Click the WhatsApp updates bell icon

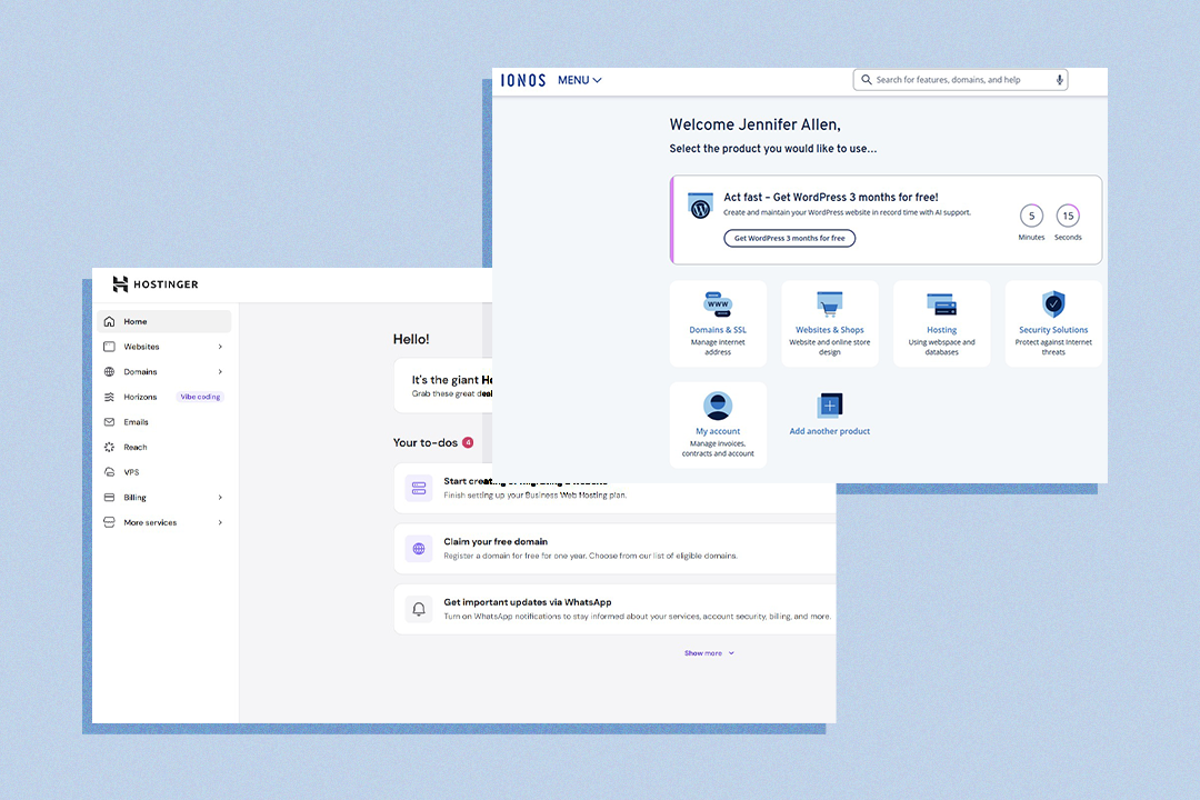(x=419, y=609)
